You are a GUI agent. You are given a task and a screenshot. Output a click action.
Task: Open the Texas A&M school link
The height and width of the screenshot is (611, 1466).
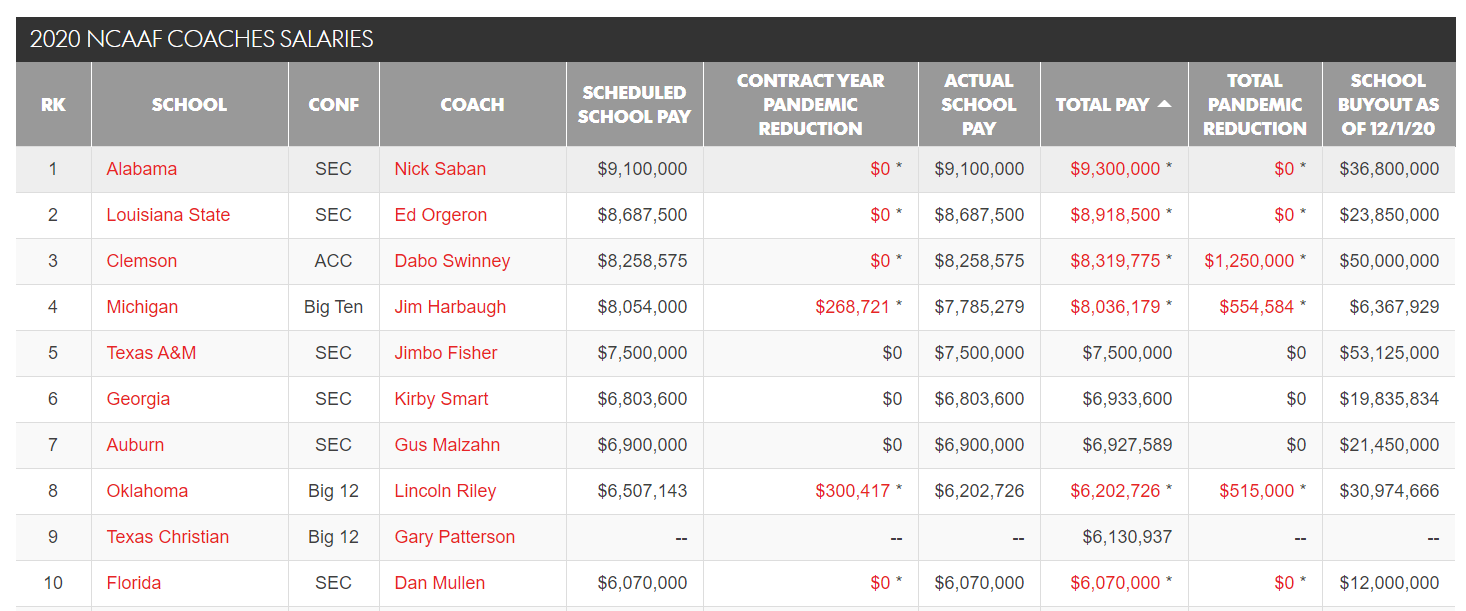151,353
